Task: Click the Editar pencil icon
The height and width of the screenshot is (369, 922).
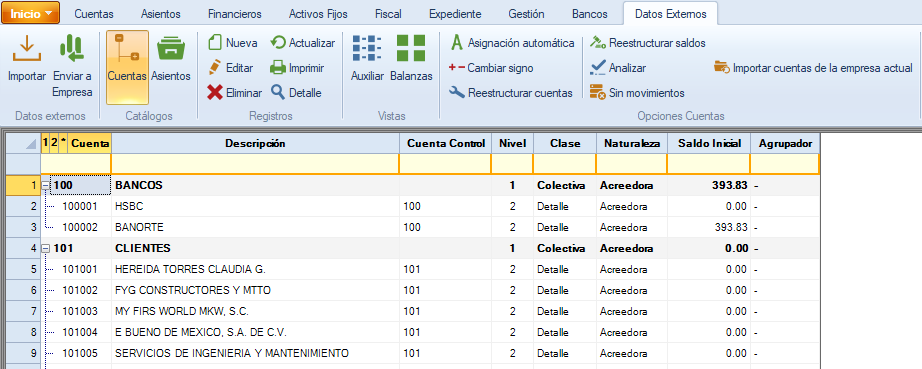Action: 215,68
